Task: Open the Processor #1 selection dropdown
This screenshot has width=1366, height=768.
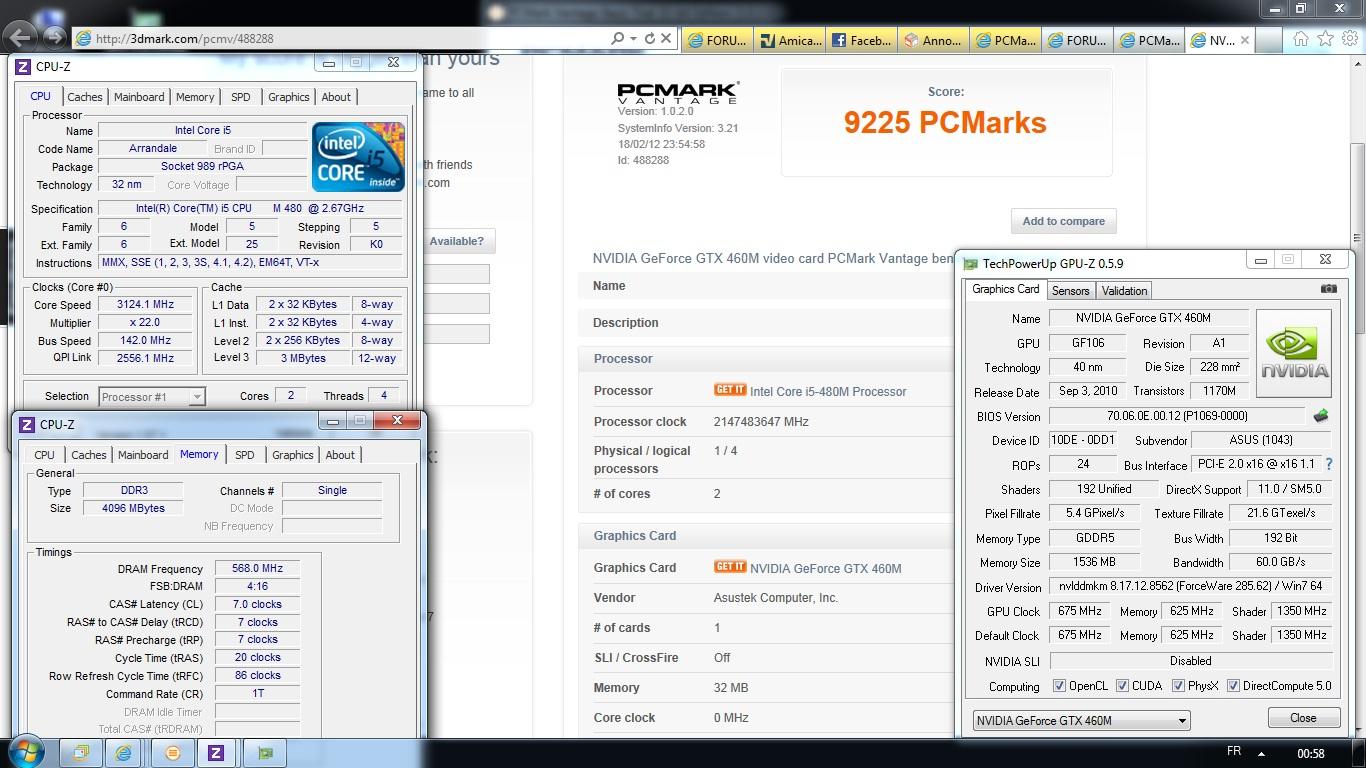Action: [x=151, y=396]
